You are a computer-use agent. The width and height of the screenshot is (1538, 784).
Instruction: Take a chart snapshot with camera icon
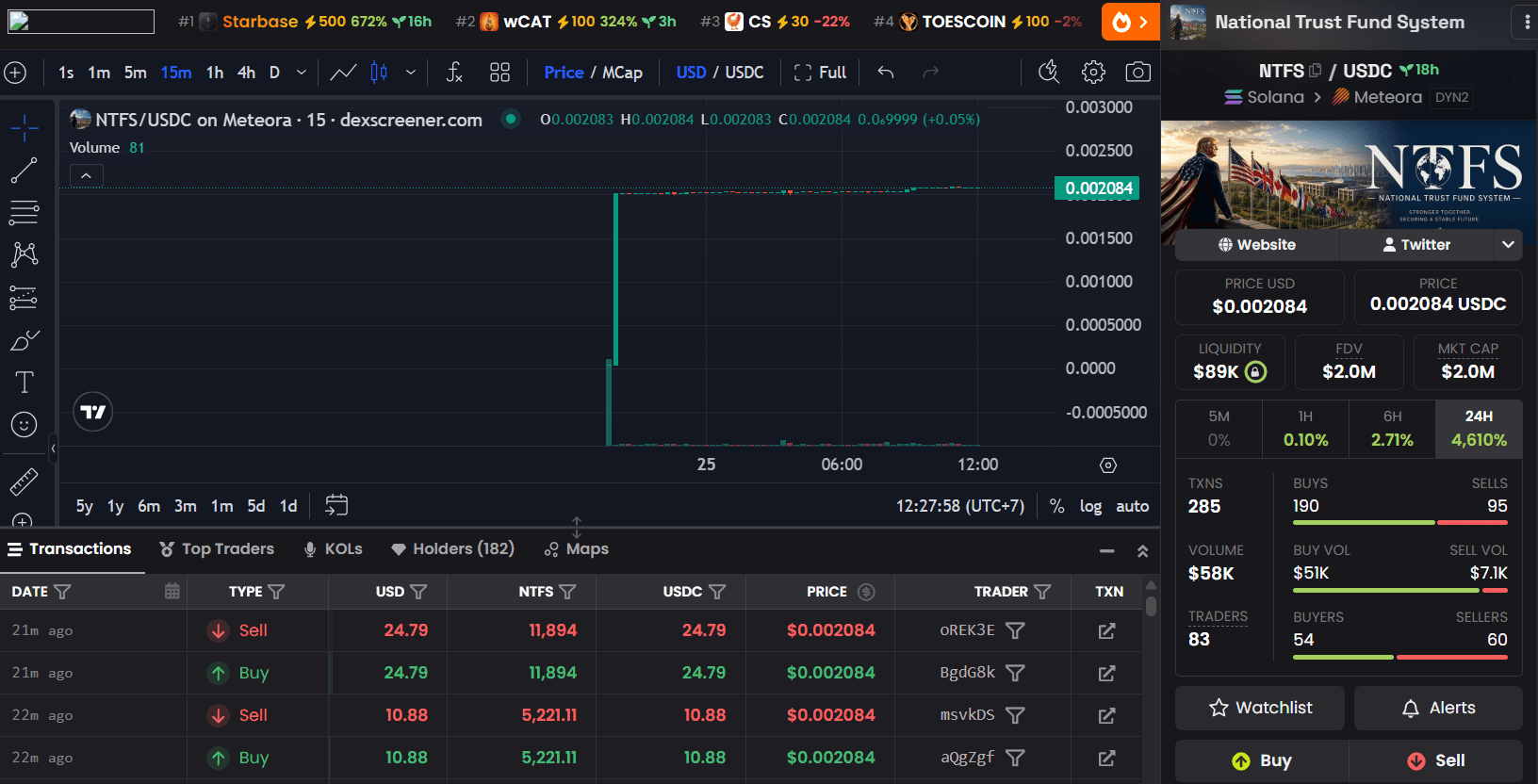(1138, 73)
